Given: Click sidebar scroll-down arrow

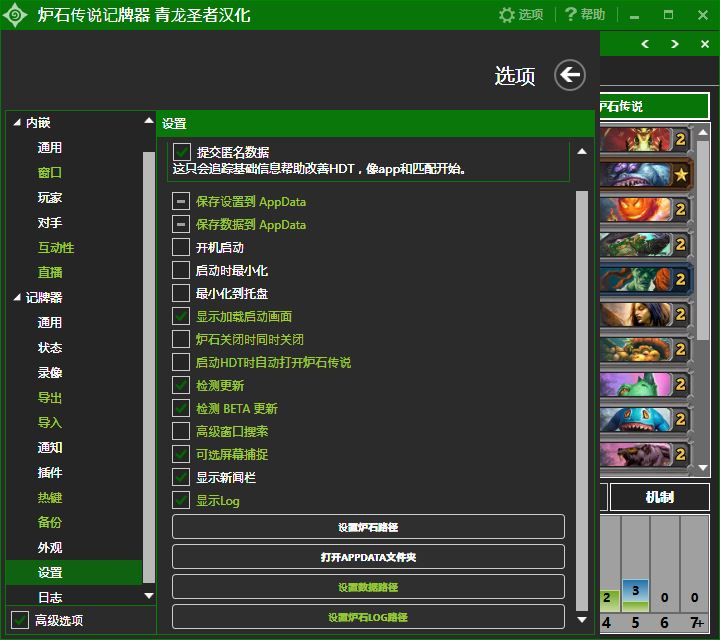Looking at the screenshot, I should 148,596.
